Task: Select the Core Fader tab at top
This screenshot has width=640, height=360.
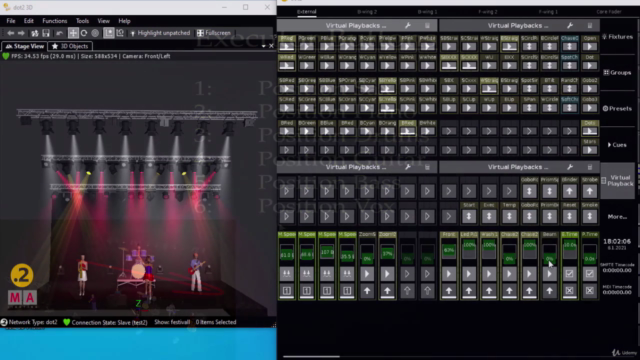Action: [x=609, y=12]
